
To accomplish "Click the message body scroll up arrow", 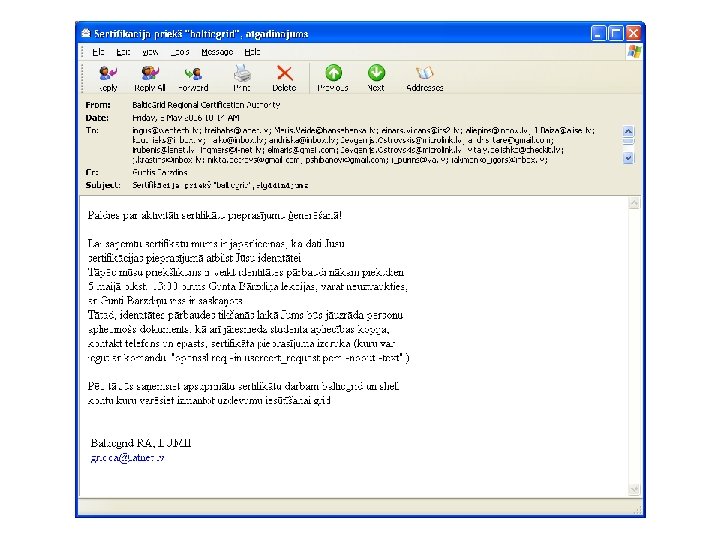I will click(x=634, y=203).
